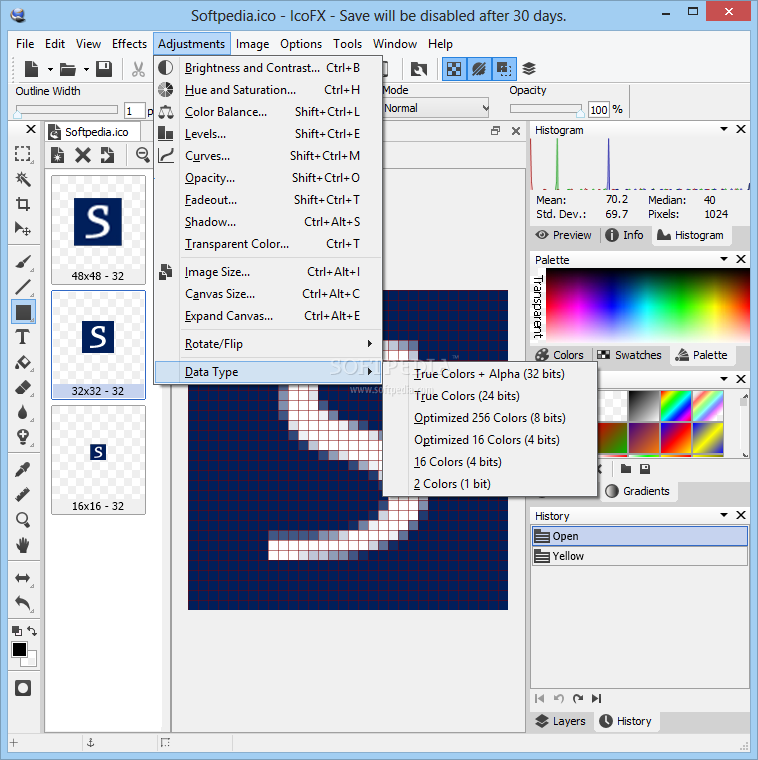Screen dimensions: 758x760
Task: Click the Softpedia.ico document tab
Action: click(x=92, y=132)
